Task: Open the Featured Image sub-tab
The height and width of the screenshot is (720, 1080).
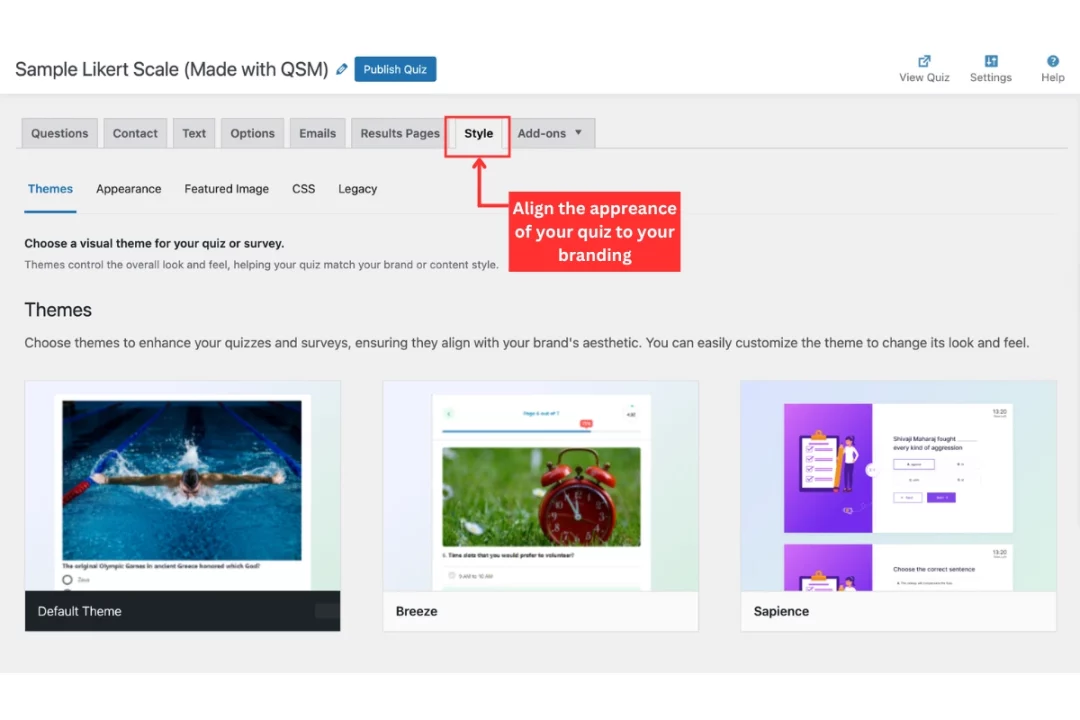Action: coord(226,188)
